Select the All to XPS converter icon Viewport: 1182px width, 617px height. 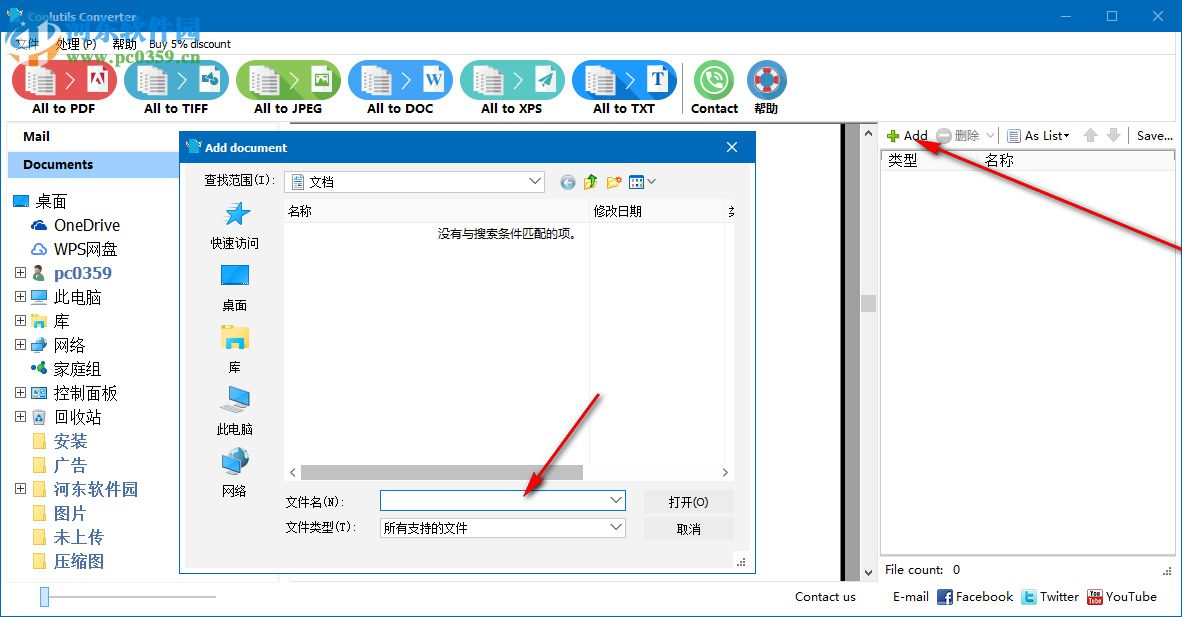(x=512, y=80)
